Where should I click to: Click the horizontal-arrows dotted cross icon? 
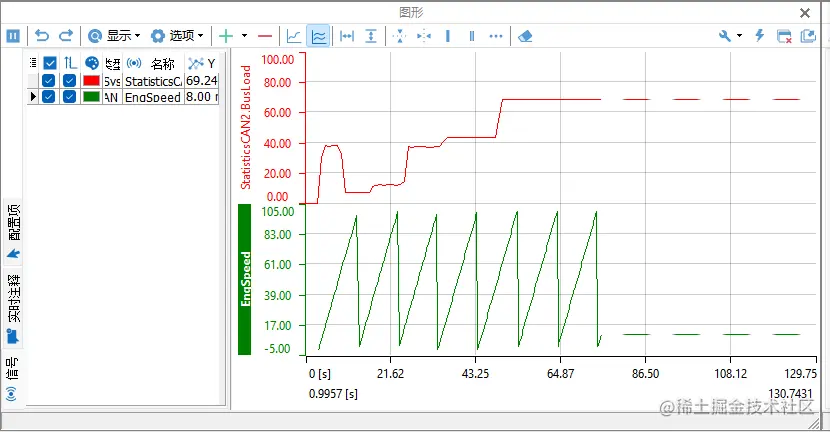[423, 36]
